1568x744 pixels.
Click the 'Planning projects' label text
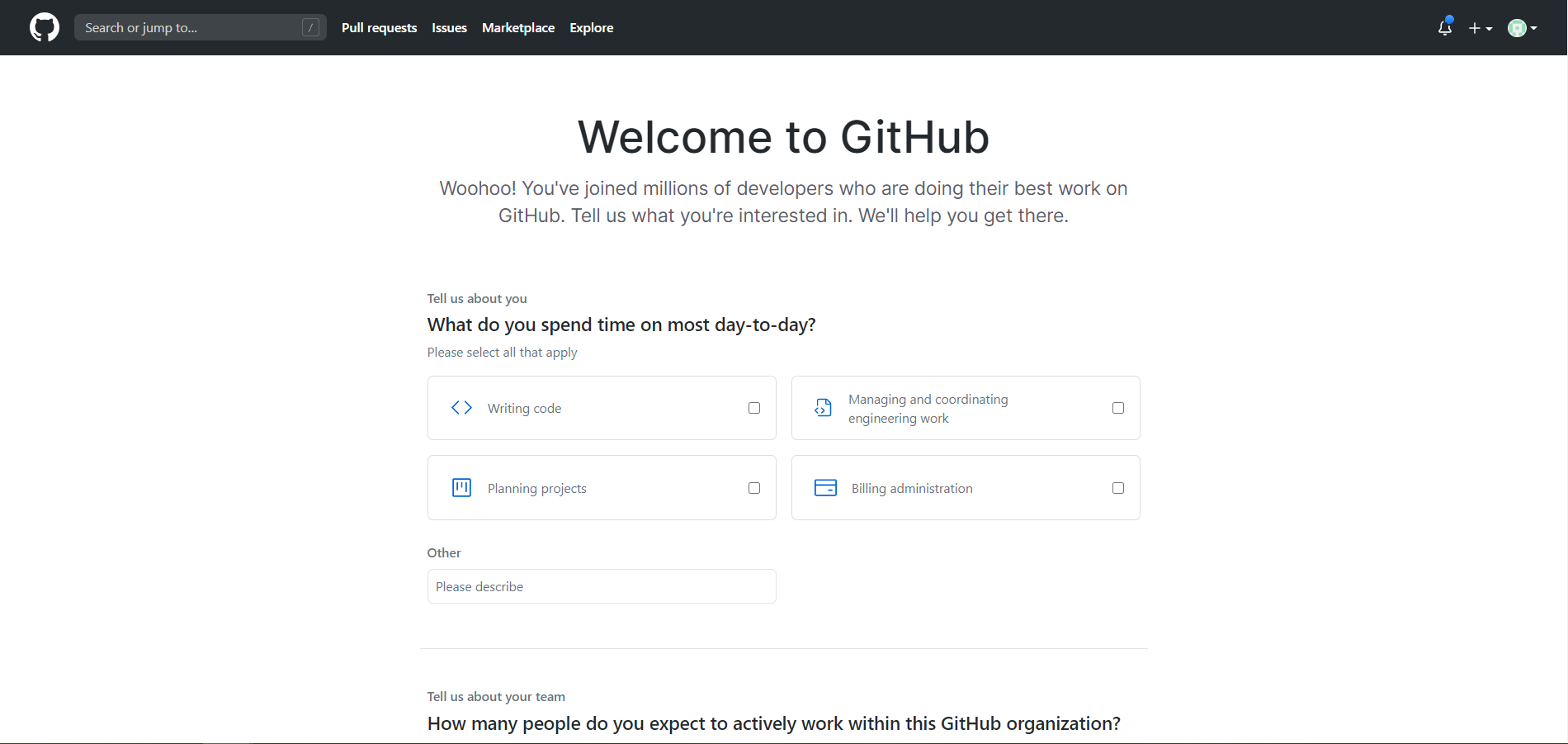click(x=537, y=488)
